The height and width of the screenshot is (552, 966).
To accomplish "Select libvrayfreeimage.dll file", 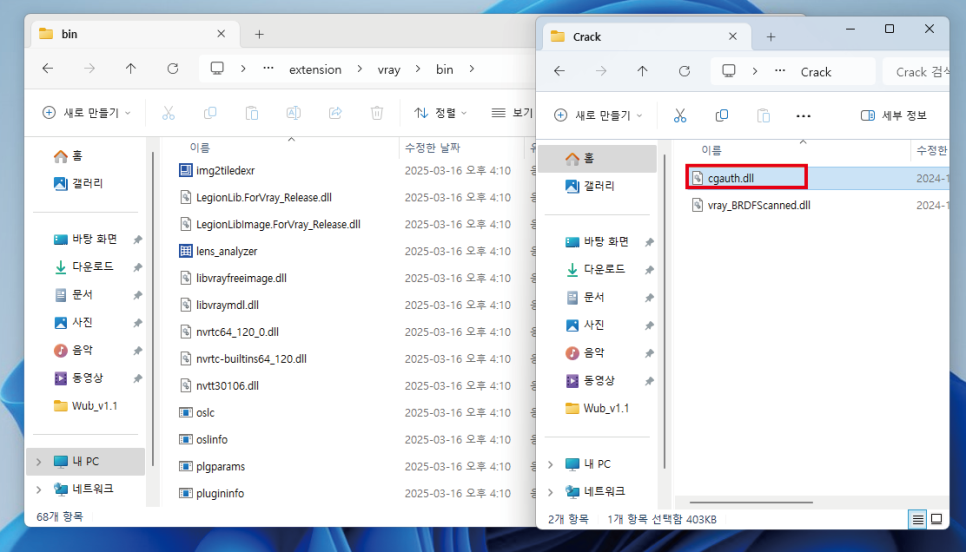I will [241, 278].
